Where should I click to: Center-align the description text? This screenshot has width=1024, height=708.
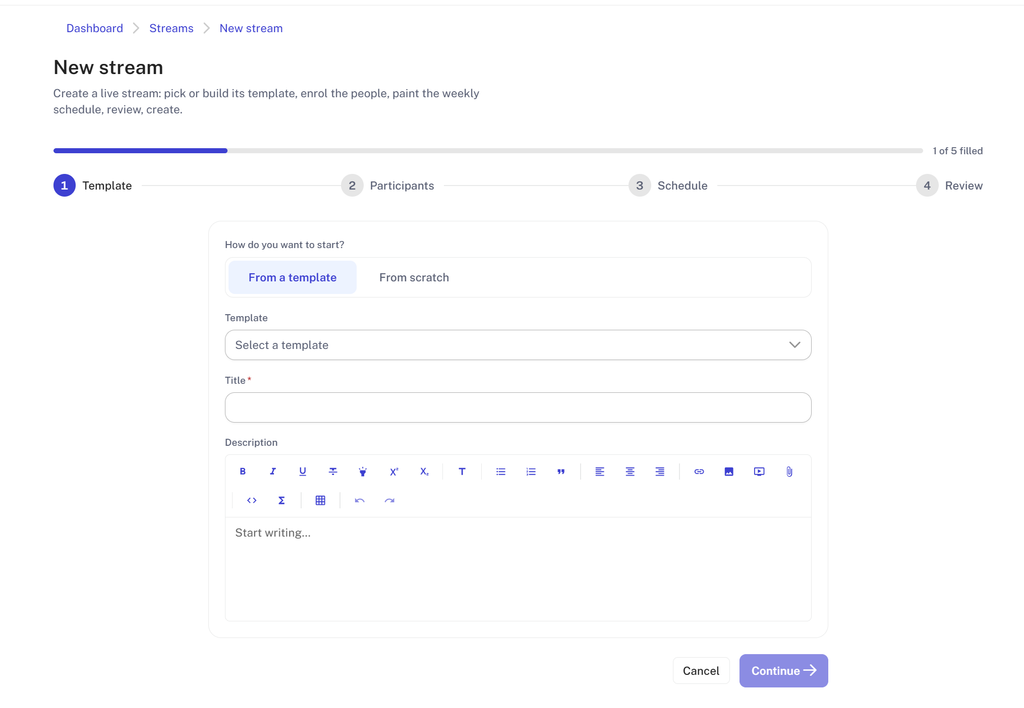(x=630, y=472)
